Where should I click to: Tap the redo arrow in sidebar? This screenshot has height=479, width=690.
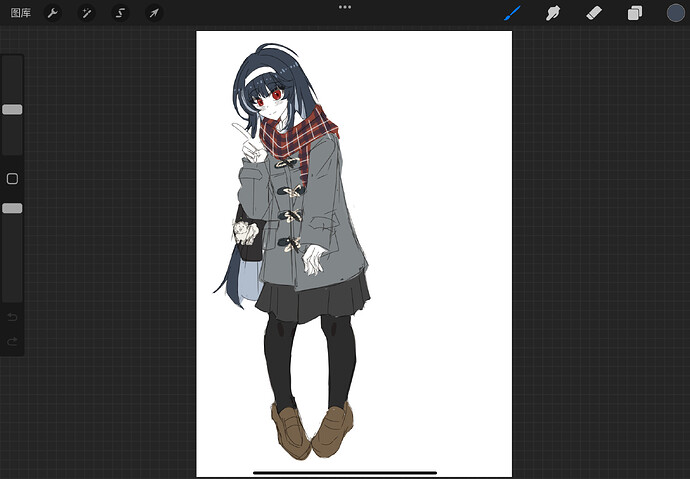(12, 341)
